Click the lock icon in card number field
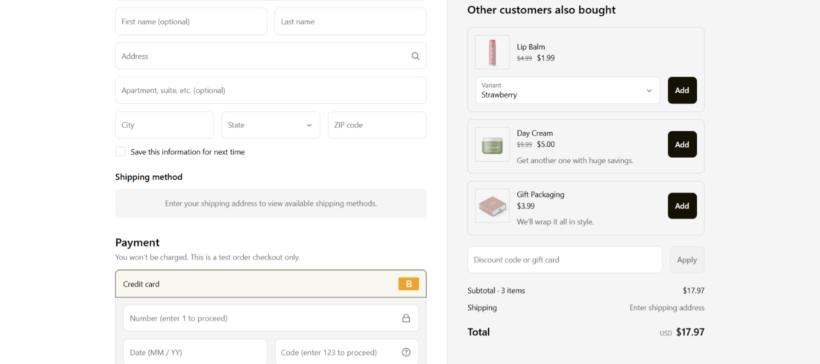Image resolution: width=820 pixels, height=364 pixels. (x=406, y=318)
